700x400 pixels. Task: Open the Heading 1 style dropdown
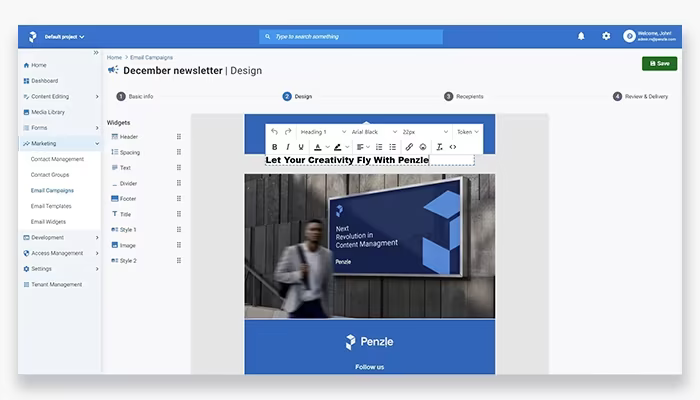tap(323, 132)
